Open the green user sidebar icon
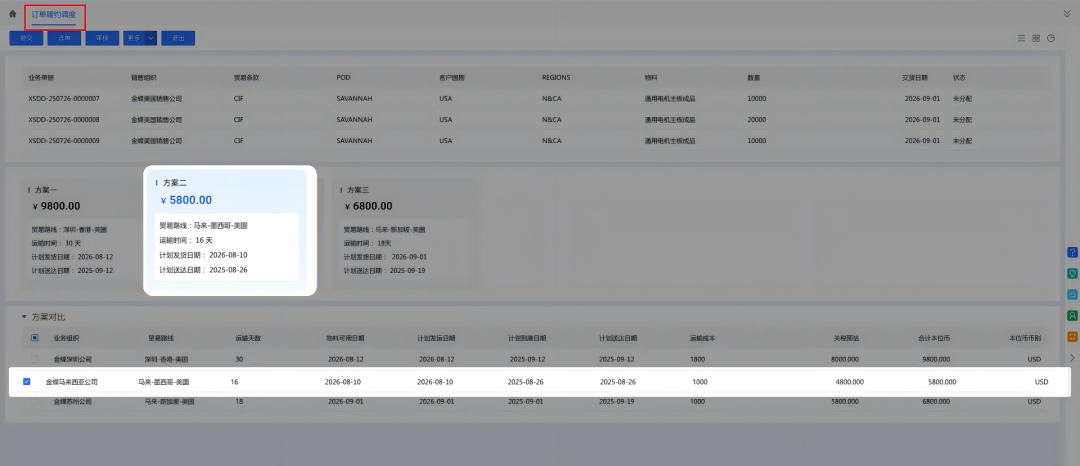This screenshot has height=466, width=1080. pos(1072,315)
